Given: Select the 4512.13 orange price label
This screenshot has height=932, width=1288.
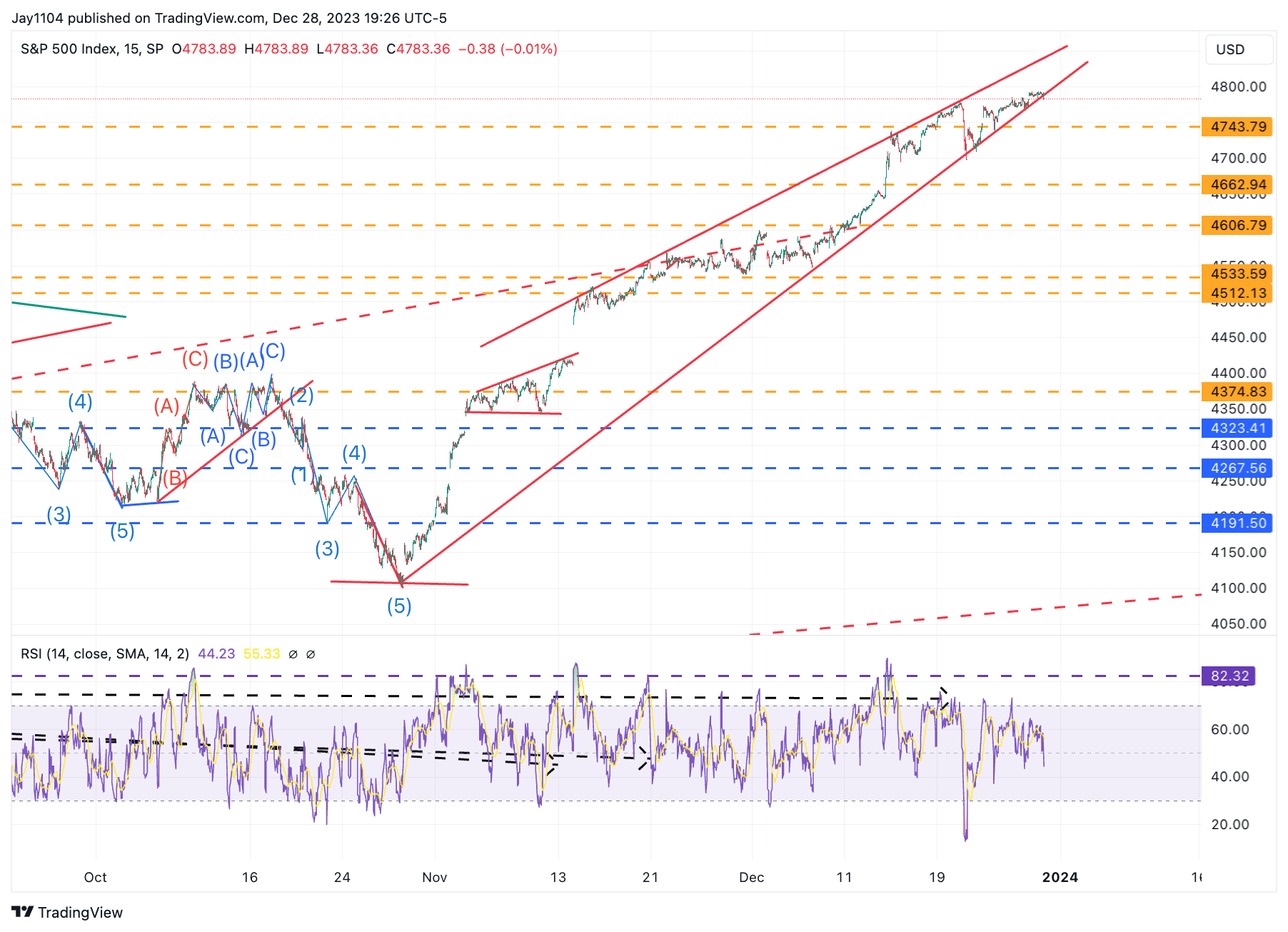Looking at the screenshot, I should [x=1238, y=293].
